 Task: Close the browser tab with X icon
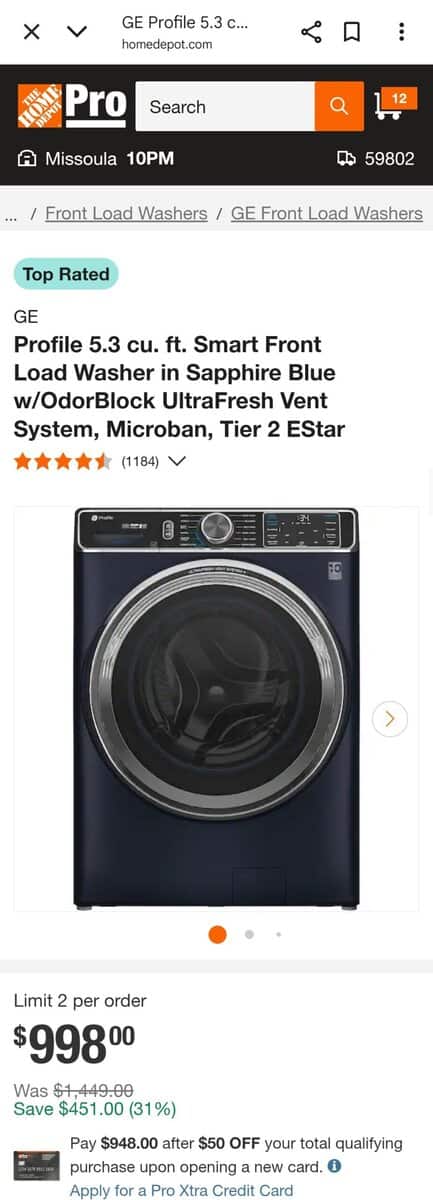32,32
